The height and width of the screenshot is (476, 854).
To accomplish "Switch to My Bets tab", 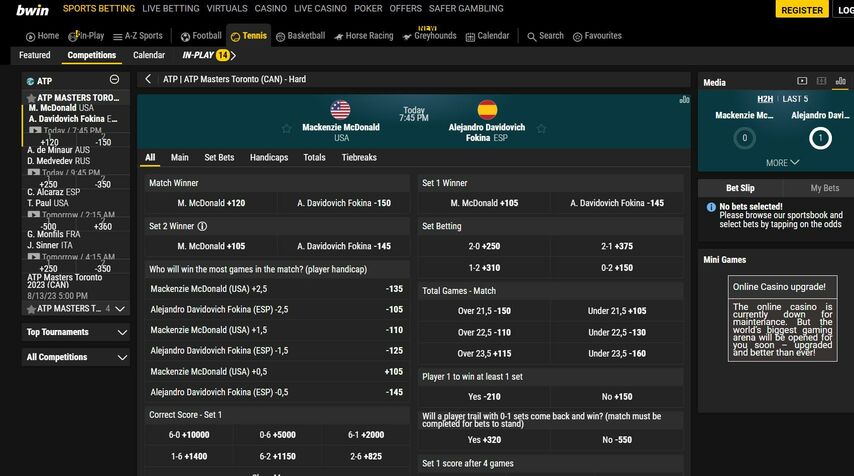I will (825, 188).
